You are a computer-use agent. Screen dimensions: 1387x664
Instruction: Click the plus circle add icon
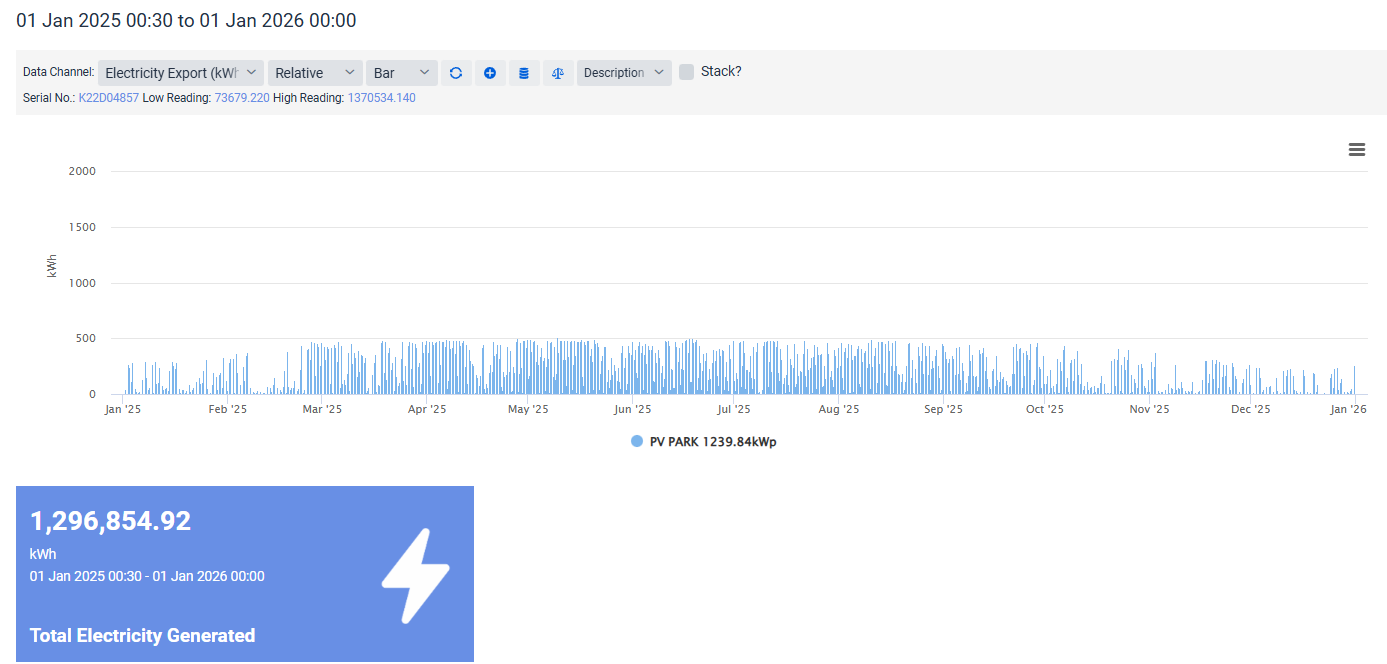[490, 73]
